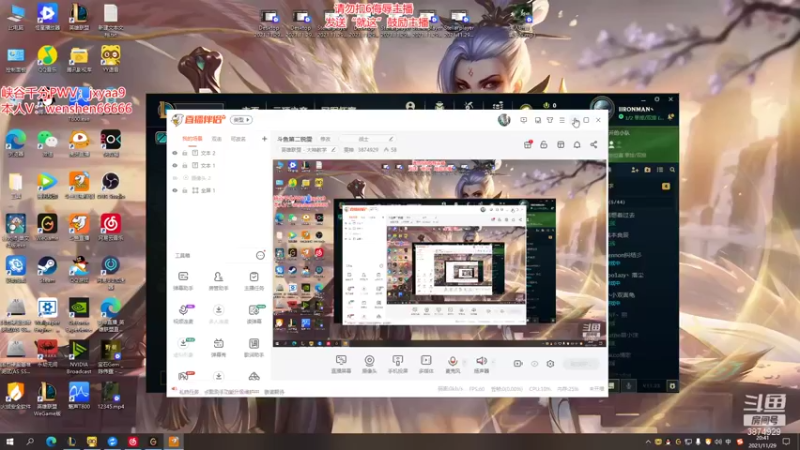Click the skin T-shirt icon in title bar

coord(549,120)
